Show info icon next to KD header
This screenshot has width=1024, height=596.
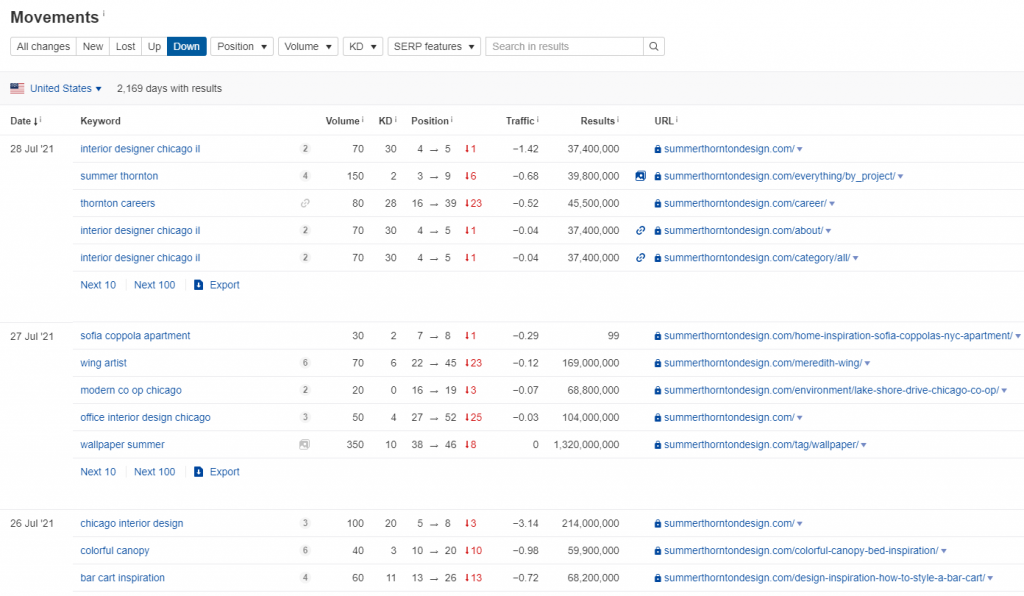[395, 119]
